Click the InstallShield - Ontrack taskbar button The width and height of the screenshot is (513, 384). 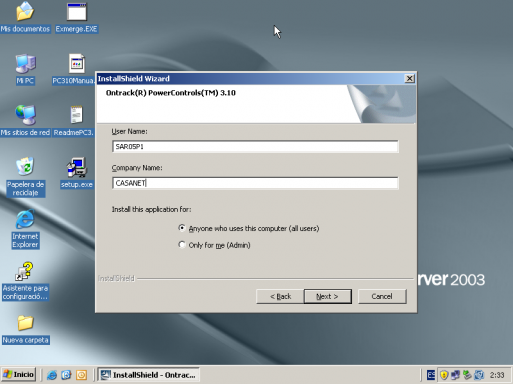pyautogui.click(x=149, y=375)
